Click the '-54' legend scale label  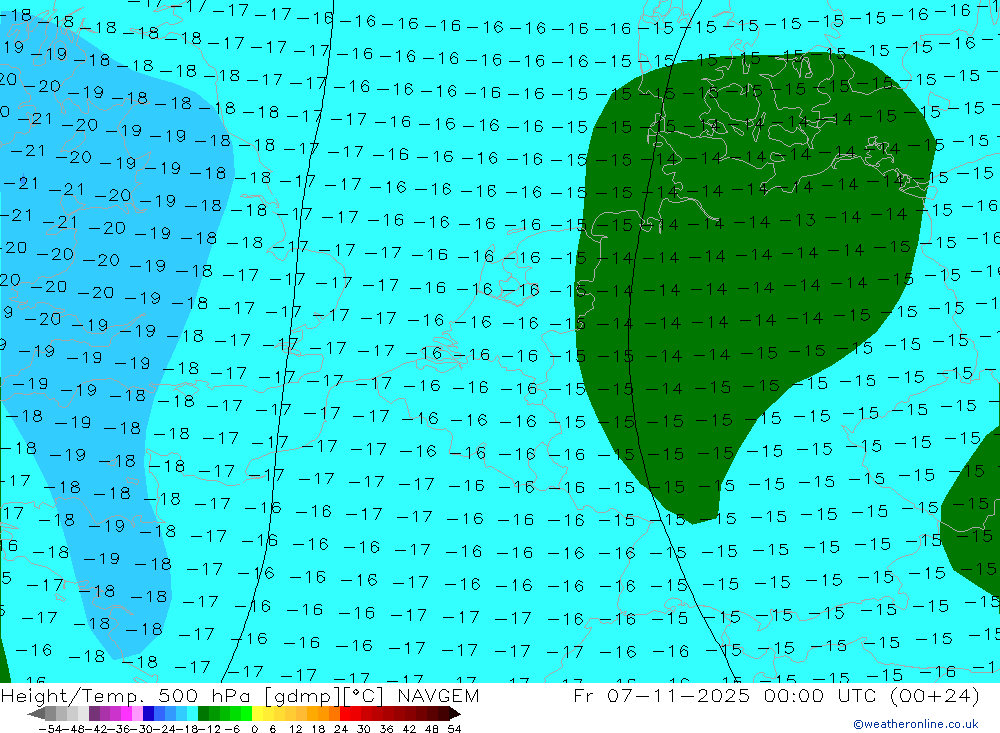(x=50, y=729)
